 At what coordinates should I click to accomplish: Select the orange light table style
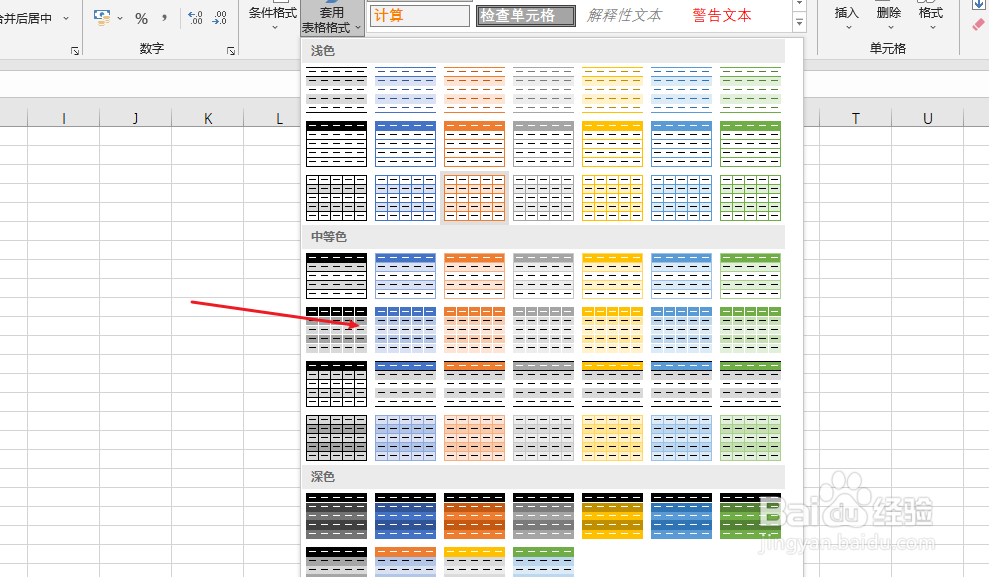coord(474,197)
